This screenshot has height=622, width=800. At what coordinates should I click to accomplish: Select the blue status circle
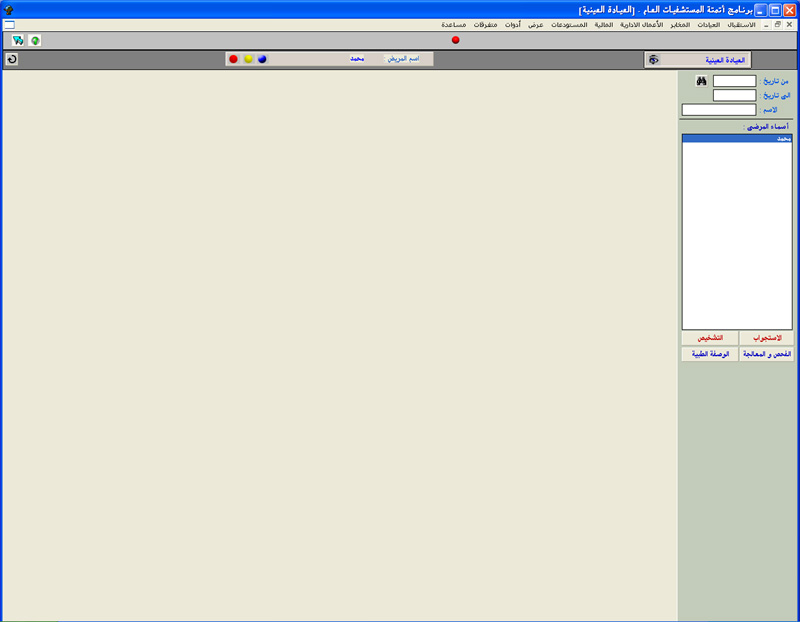coord(262,59)
